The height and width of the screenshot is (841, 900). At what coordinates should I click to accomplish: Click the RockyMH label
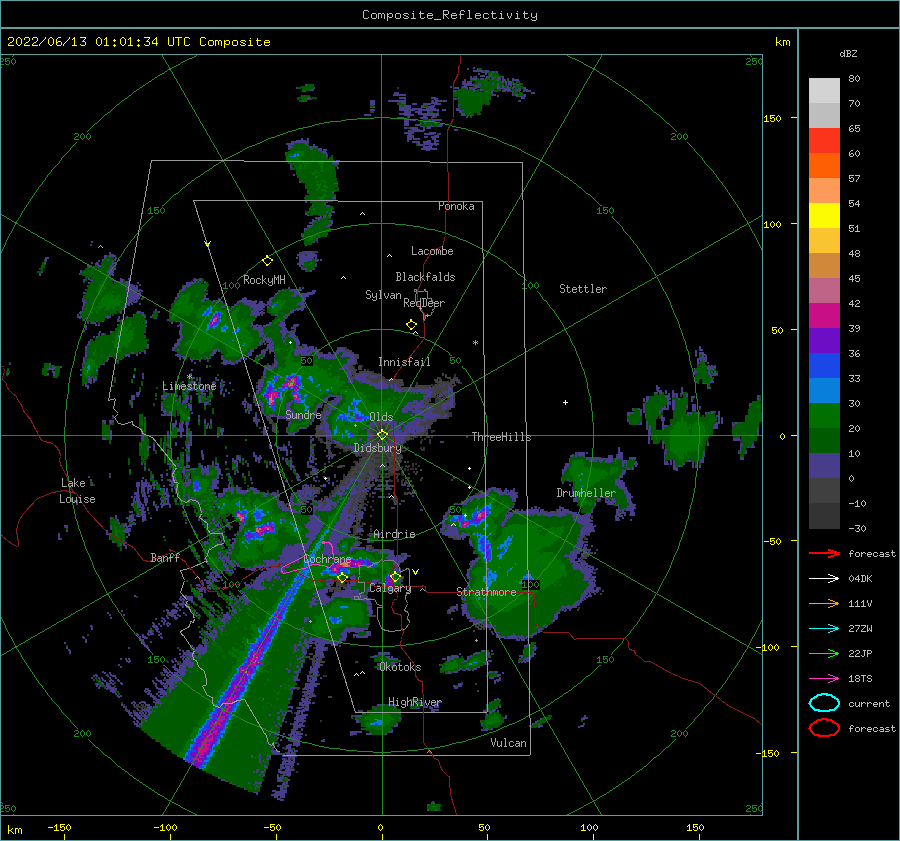pyautogui.click(x=264, y=280)
